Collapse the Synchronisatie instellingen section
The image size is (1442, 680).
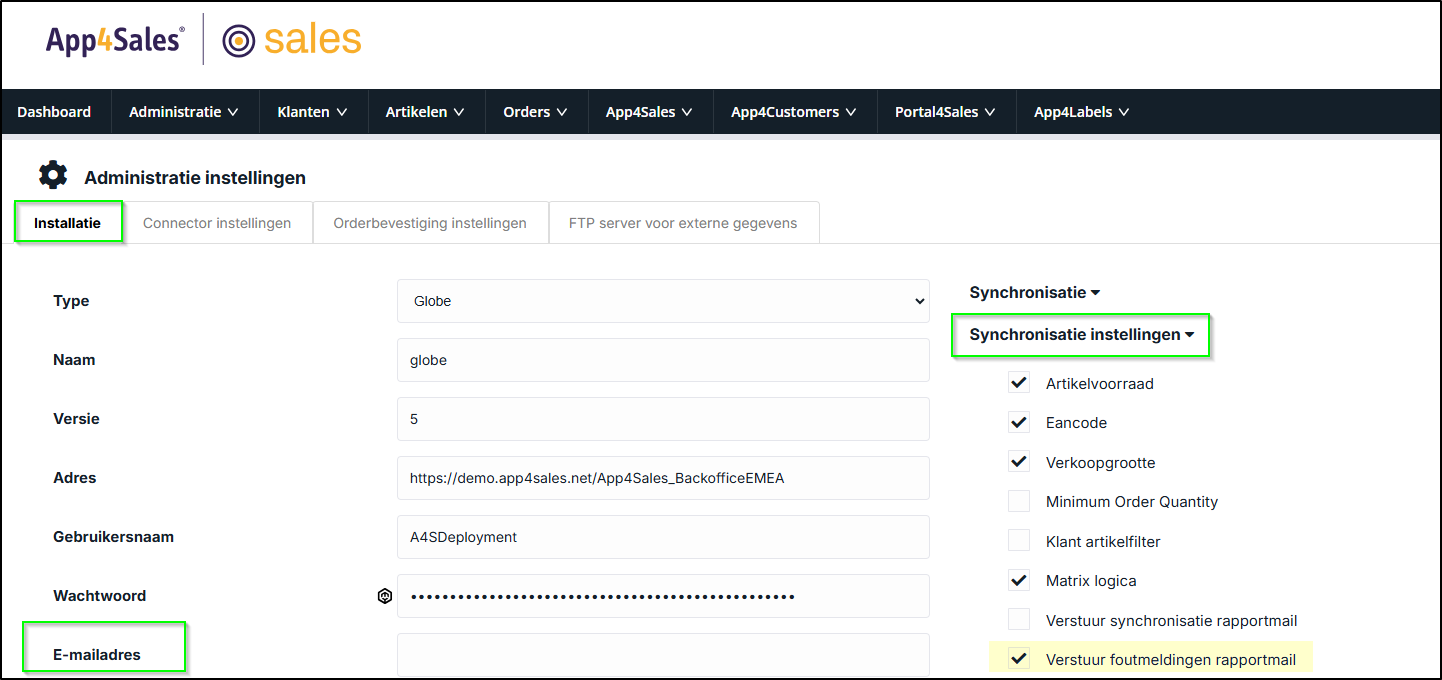[1082, 335]
